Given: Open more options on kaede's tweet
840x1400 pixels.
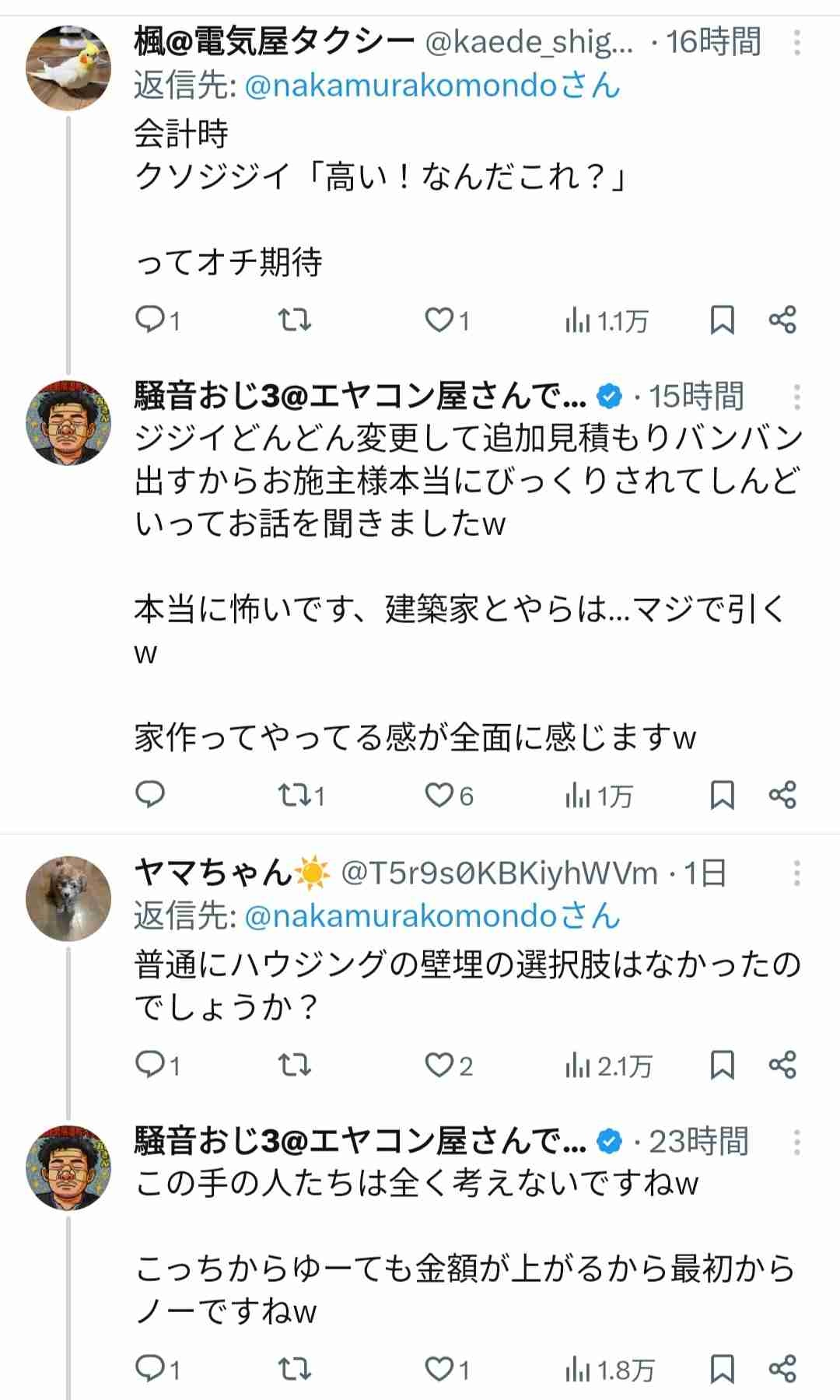Looking at the screenshot, I should point(797,43).
